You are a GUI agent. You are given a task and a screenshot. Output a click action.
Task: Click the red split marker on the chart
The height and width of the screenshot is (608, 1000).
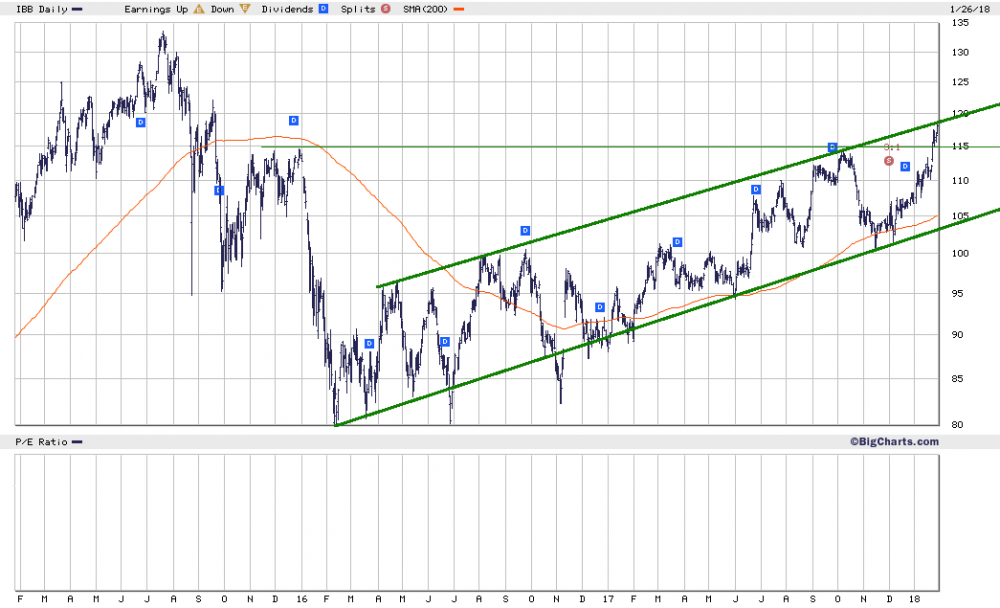click(889, 161)
